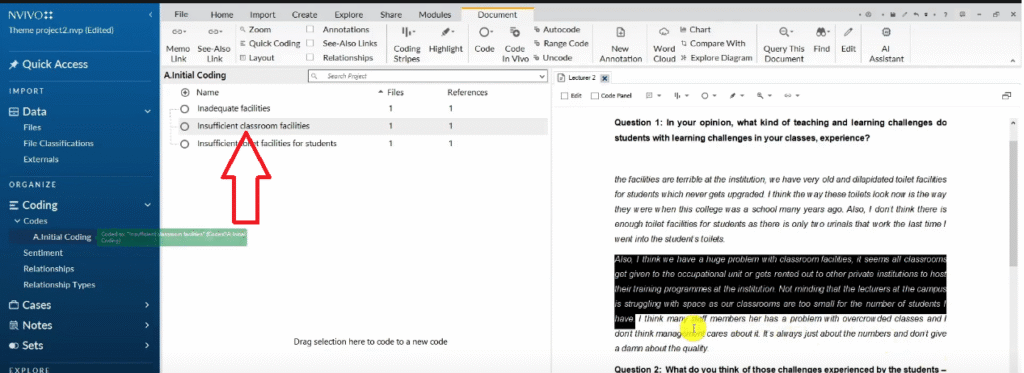Switch to the Share ribbon tab
Screen dimensions: 1024x373
coord(391,14)
